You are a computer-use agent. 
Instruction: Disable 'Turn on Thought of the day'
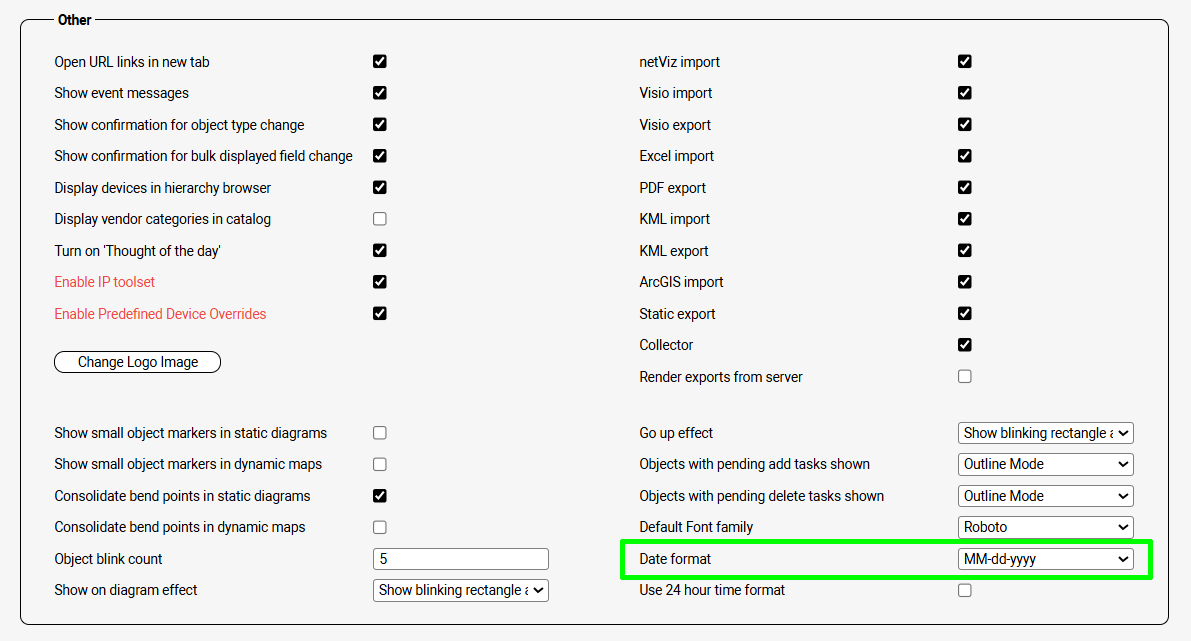click(x=380, y=251)
